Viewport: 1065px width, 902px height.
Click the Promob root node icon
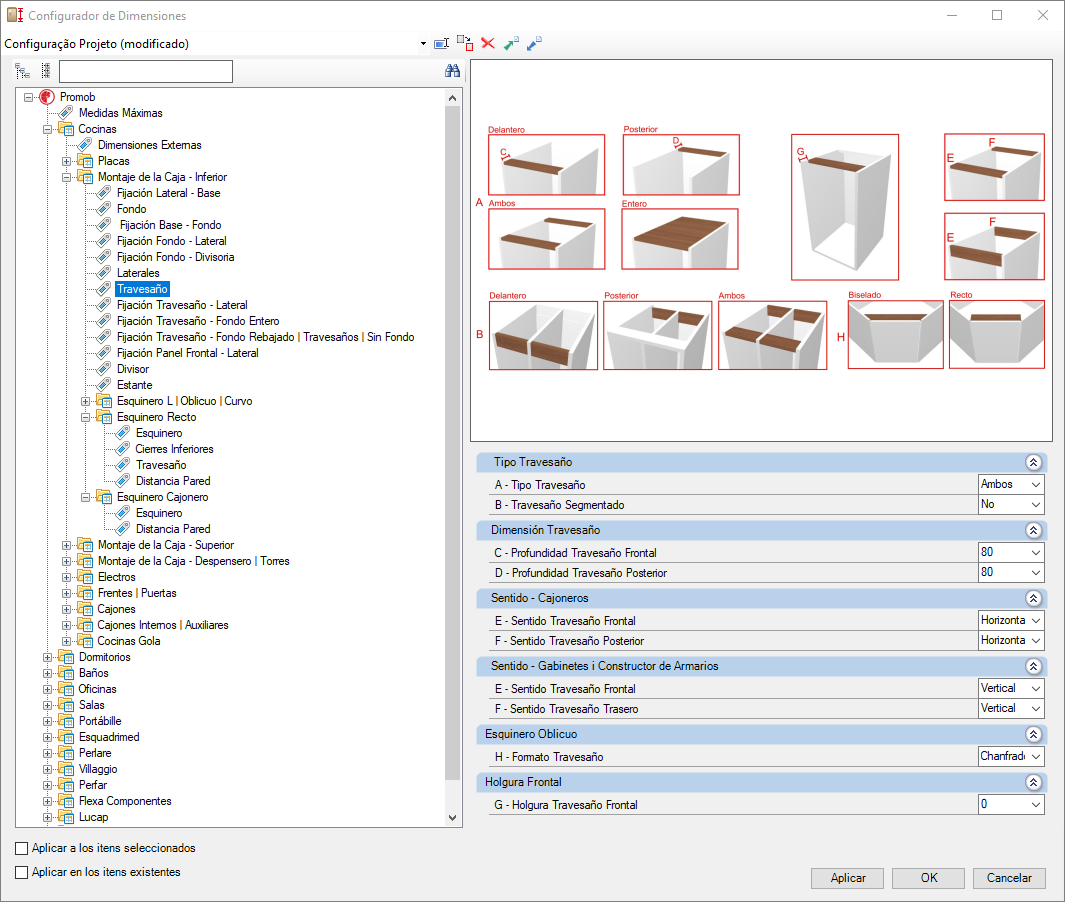click(x=47, y=97)
